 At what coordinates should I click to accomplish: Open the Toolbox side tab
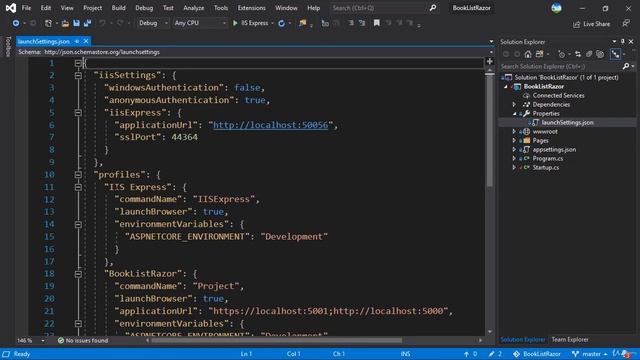tap(8, 46)
